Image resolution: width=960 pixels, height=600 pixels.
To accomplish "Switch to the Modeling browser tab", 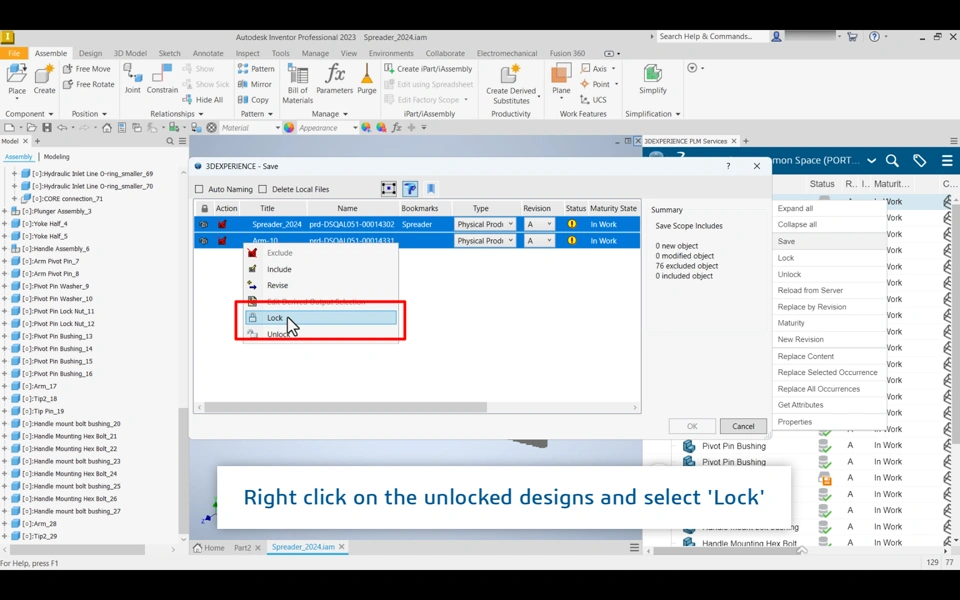I will (56, 157).
